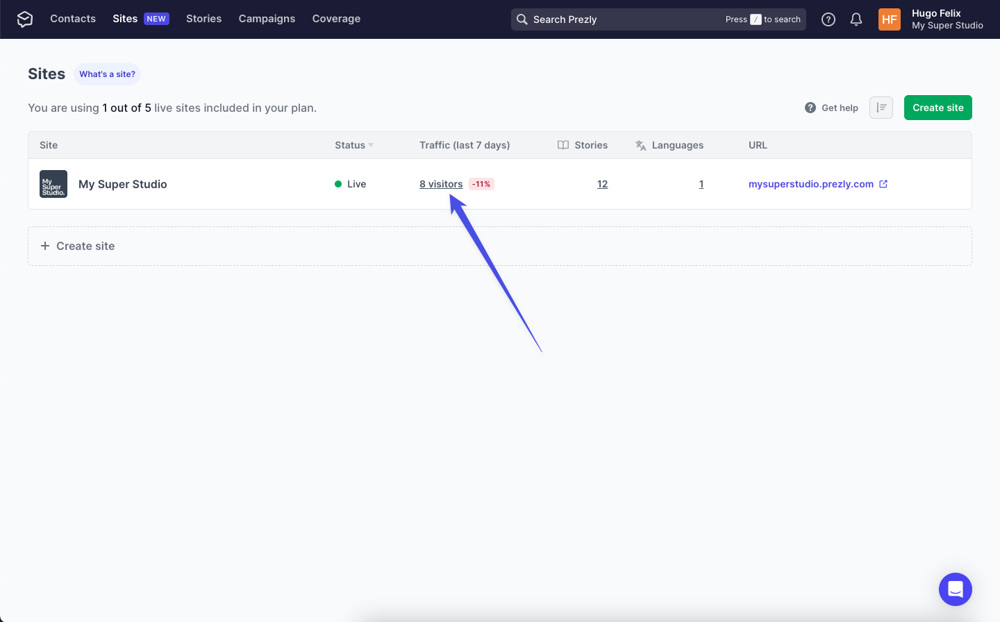Click the Traffic (last 7 days) header
The width and height of the screenshot is (1000, 622).
pyautogui.click(x=464, y=145)
